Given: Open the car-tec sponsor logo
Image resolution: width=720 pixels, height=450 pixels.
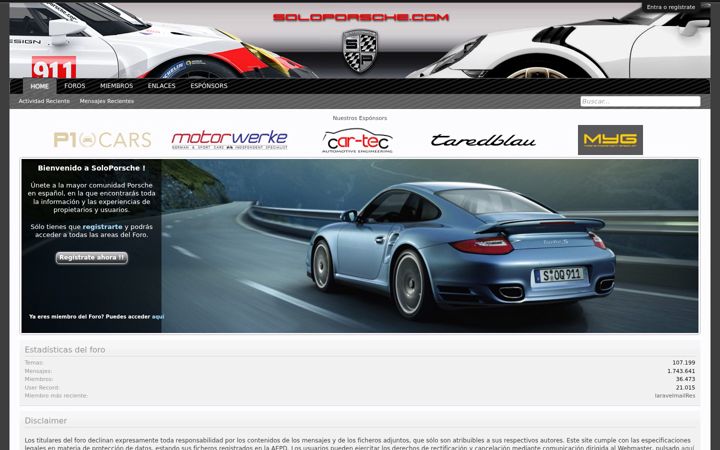Looking at the screenshot, I should tap(357, 140).
